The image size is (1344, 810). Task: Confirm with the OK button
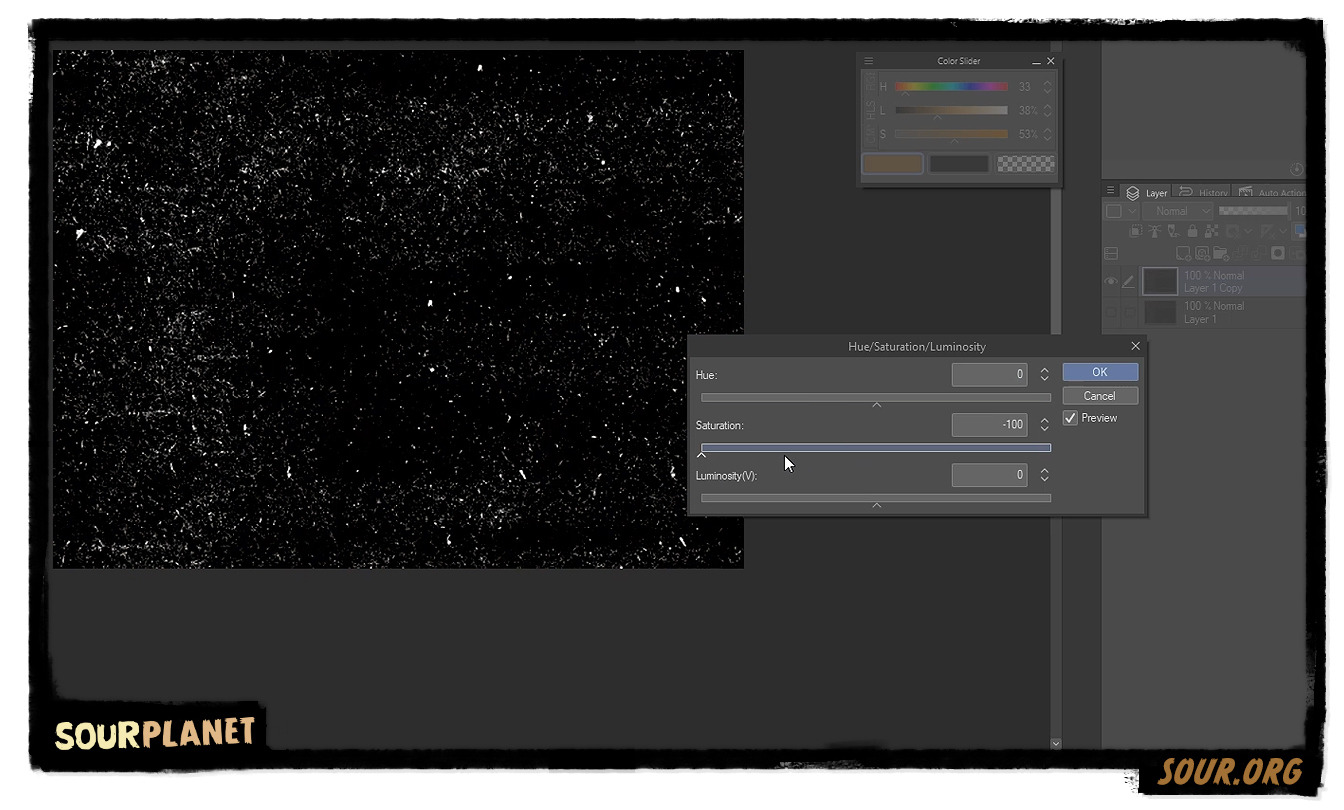coord(1099,371)
